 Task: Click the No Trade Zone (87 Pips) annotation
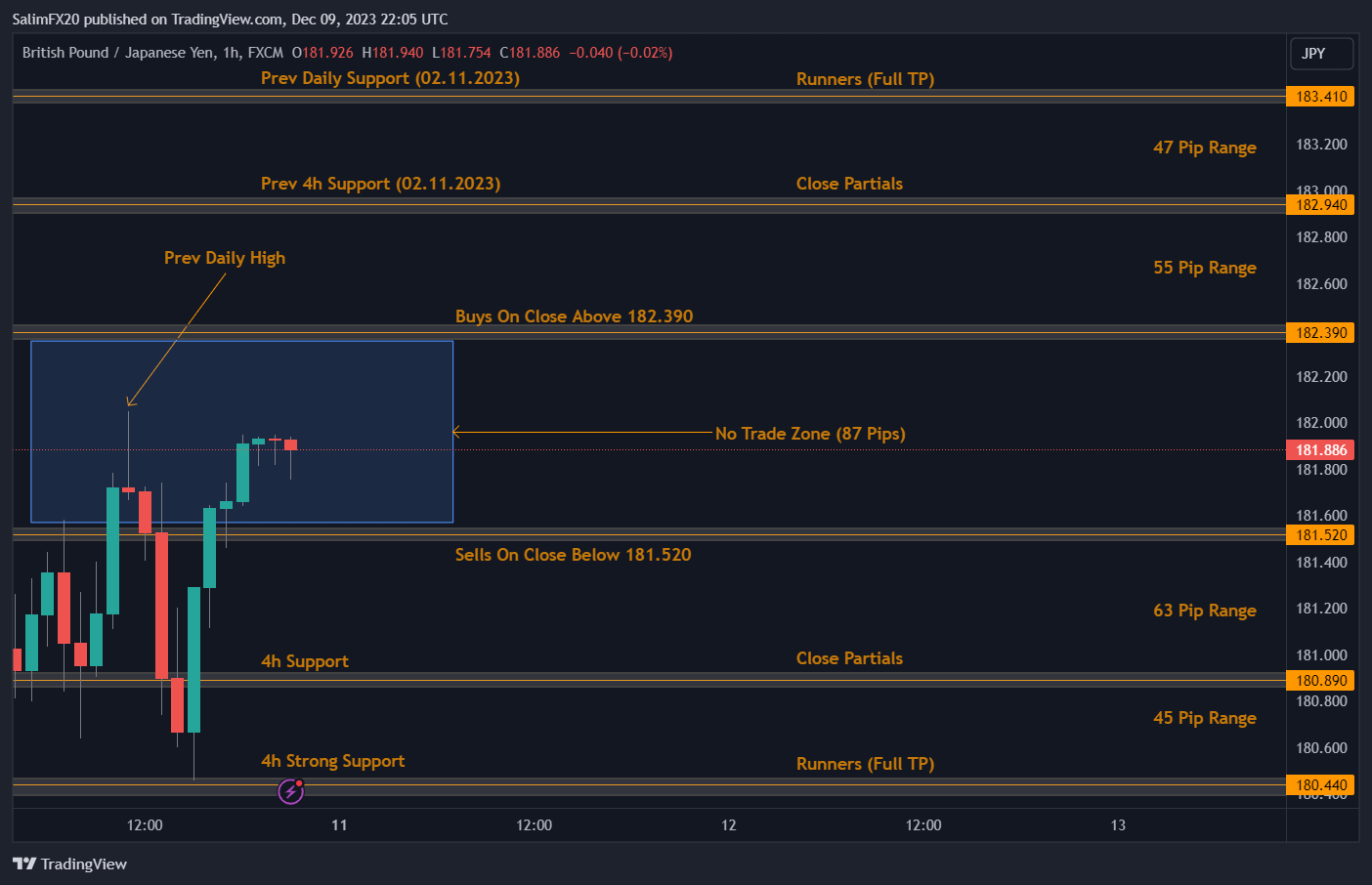point(810,434)
